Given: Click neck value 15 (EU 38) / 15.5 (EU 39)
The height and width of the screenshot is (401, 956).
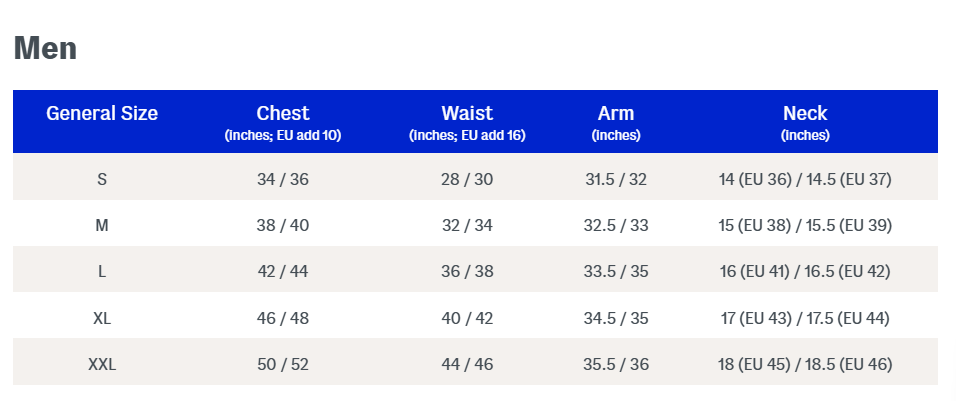Looking at the screenshot, I should click(805, 226).
